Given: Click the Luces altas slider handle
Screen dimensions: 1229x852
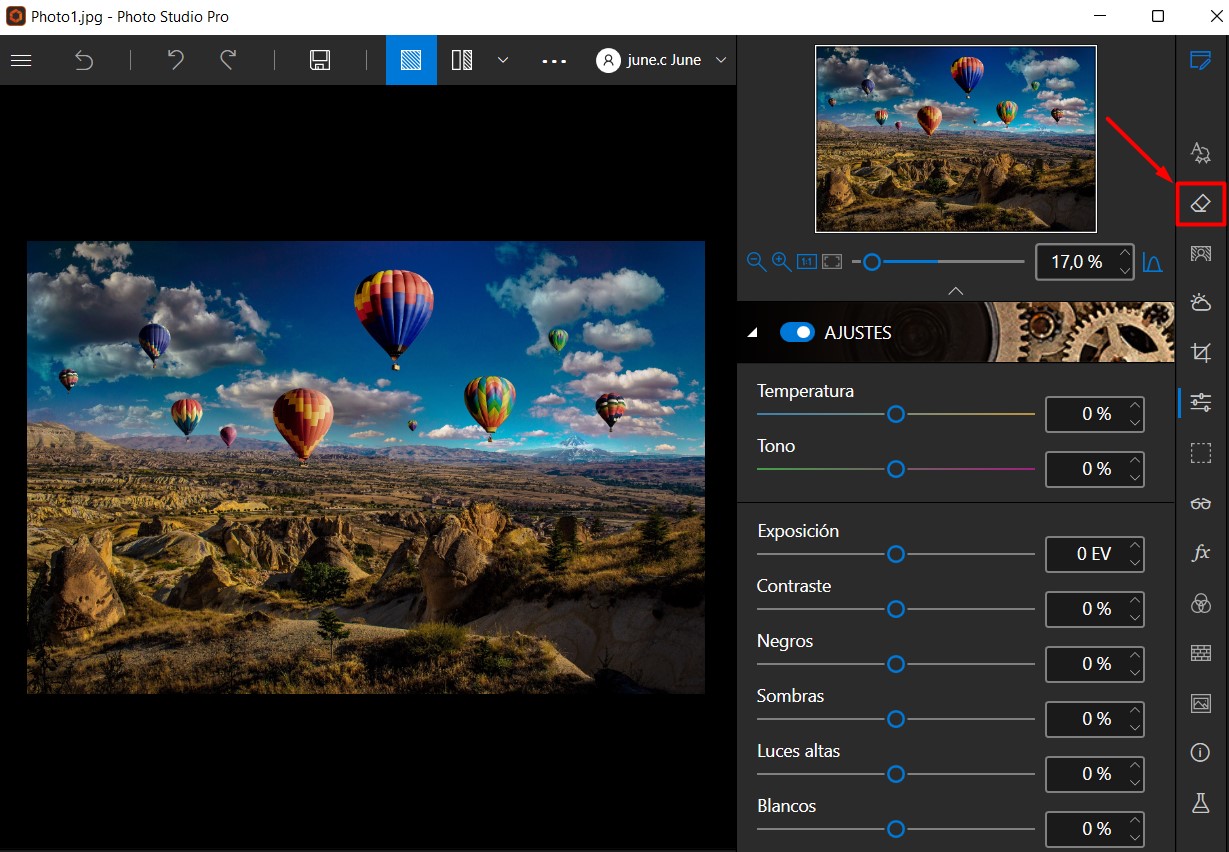Looking at the screenshot, I should click(x=896, y=774).
